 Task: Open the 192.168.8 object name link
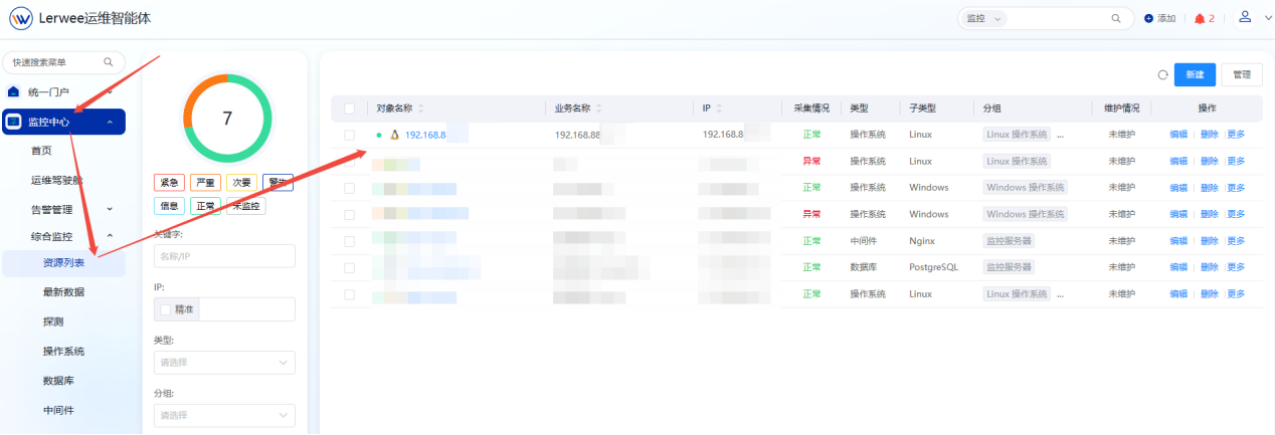[x=425, y=134]
